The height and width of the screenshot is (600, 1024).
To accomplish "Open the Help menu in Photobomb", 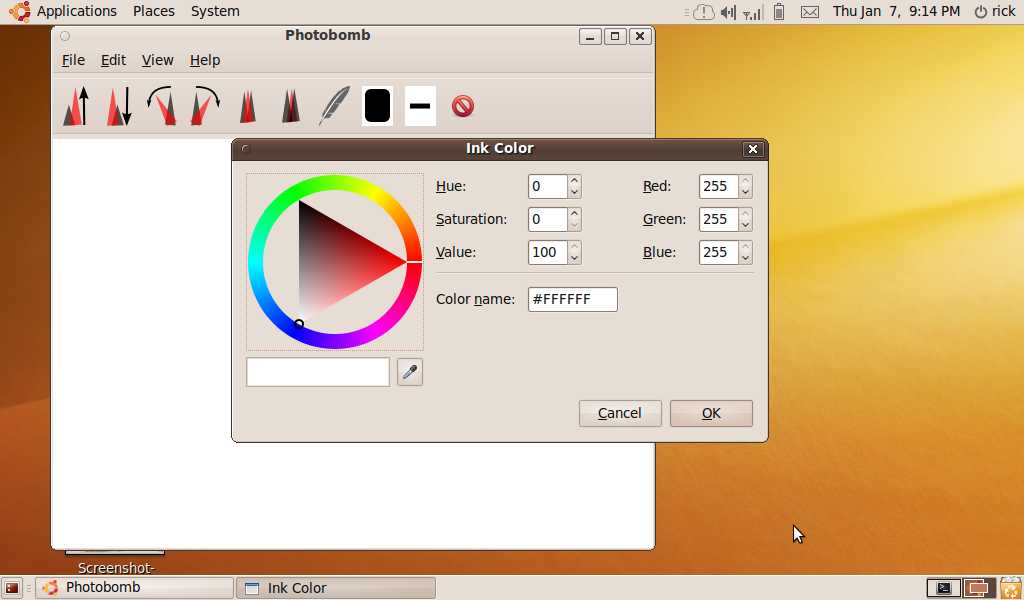I will tap(205, 60).
